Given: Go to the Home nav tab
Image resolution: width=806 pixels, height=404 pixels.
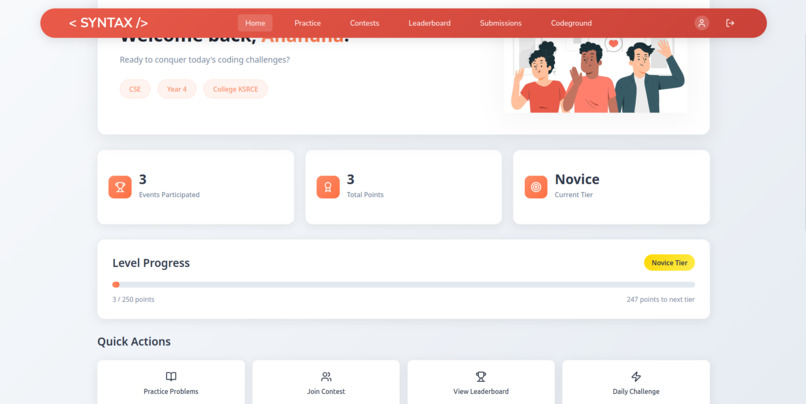Looking at the screenshot, I should coord(255,23).
